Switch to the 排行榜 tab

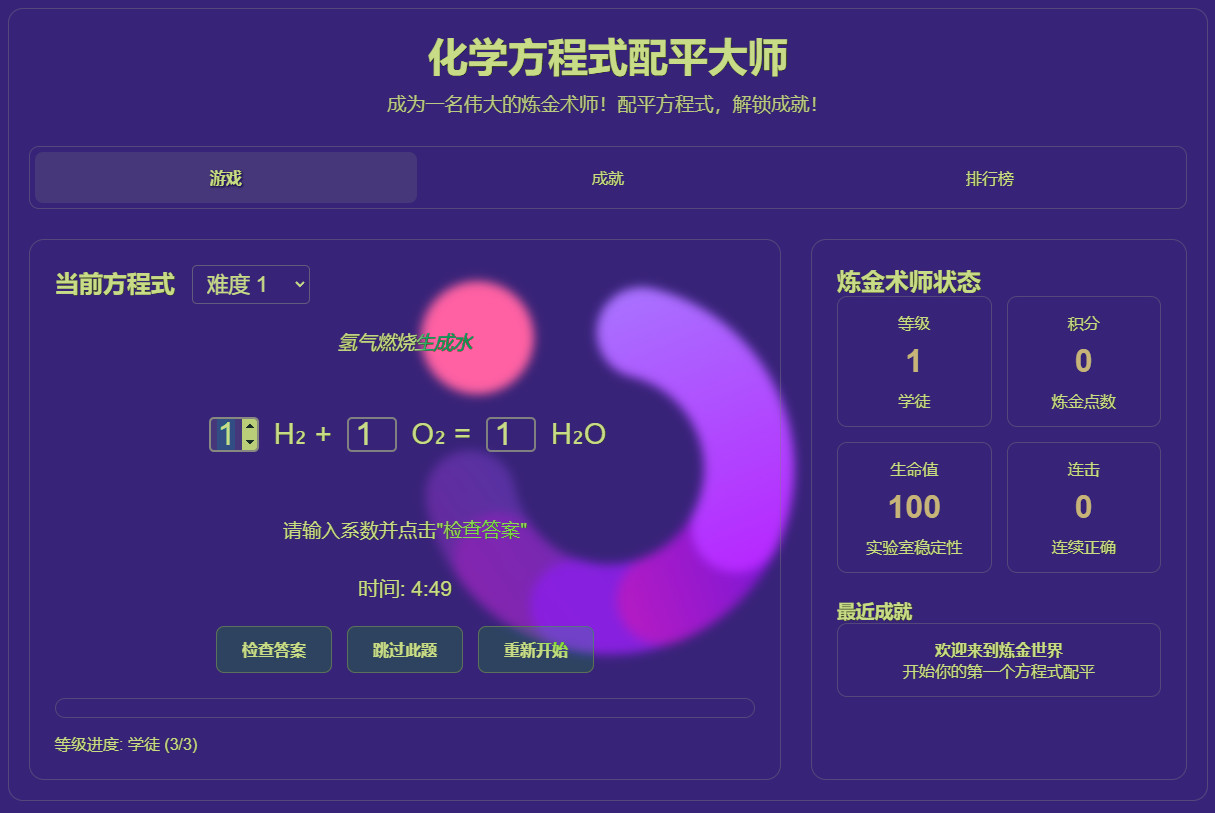992,177
